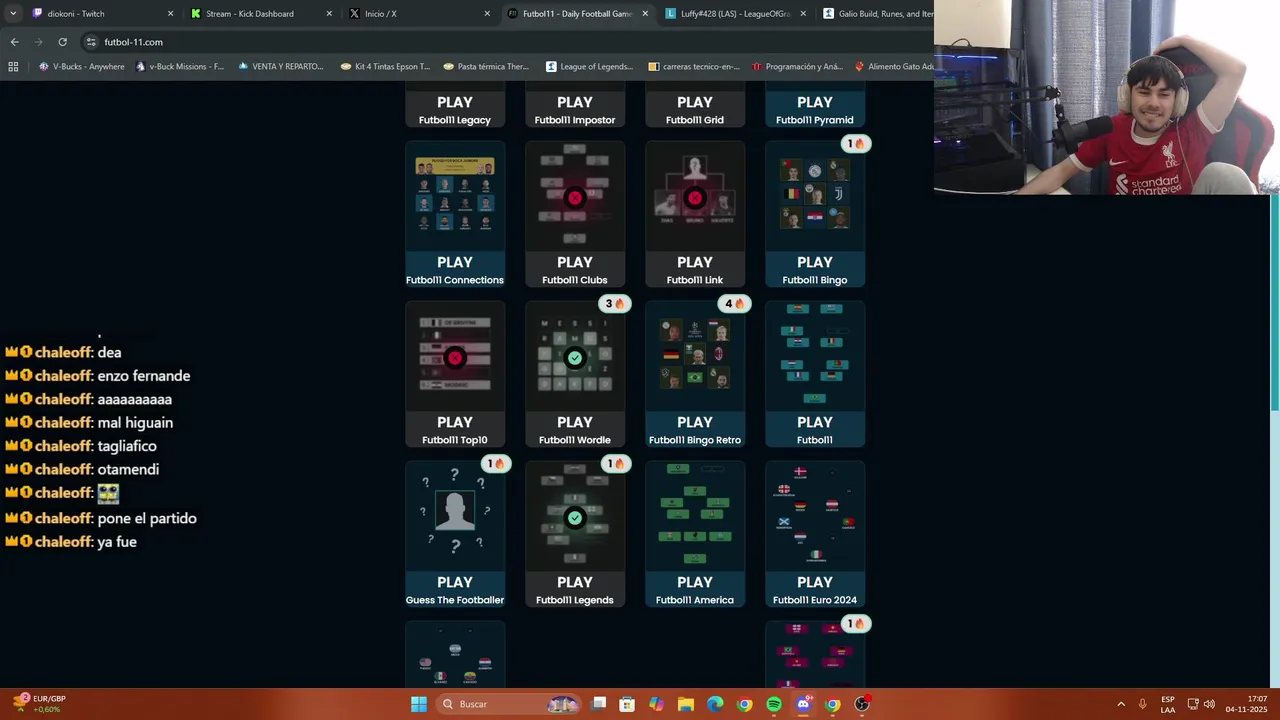1280x720 pixels.
Task: Open the League of Legends bookmark
Action: pyautogui.click(x=589, y=67)
